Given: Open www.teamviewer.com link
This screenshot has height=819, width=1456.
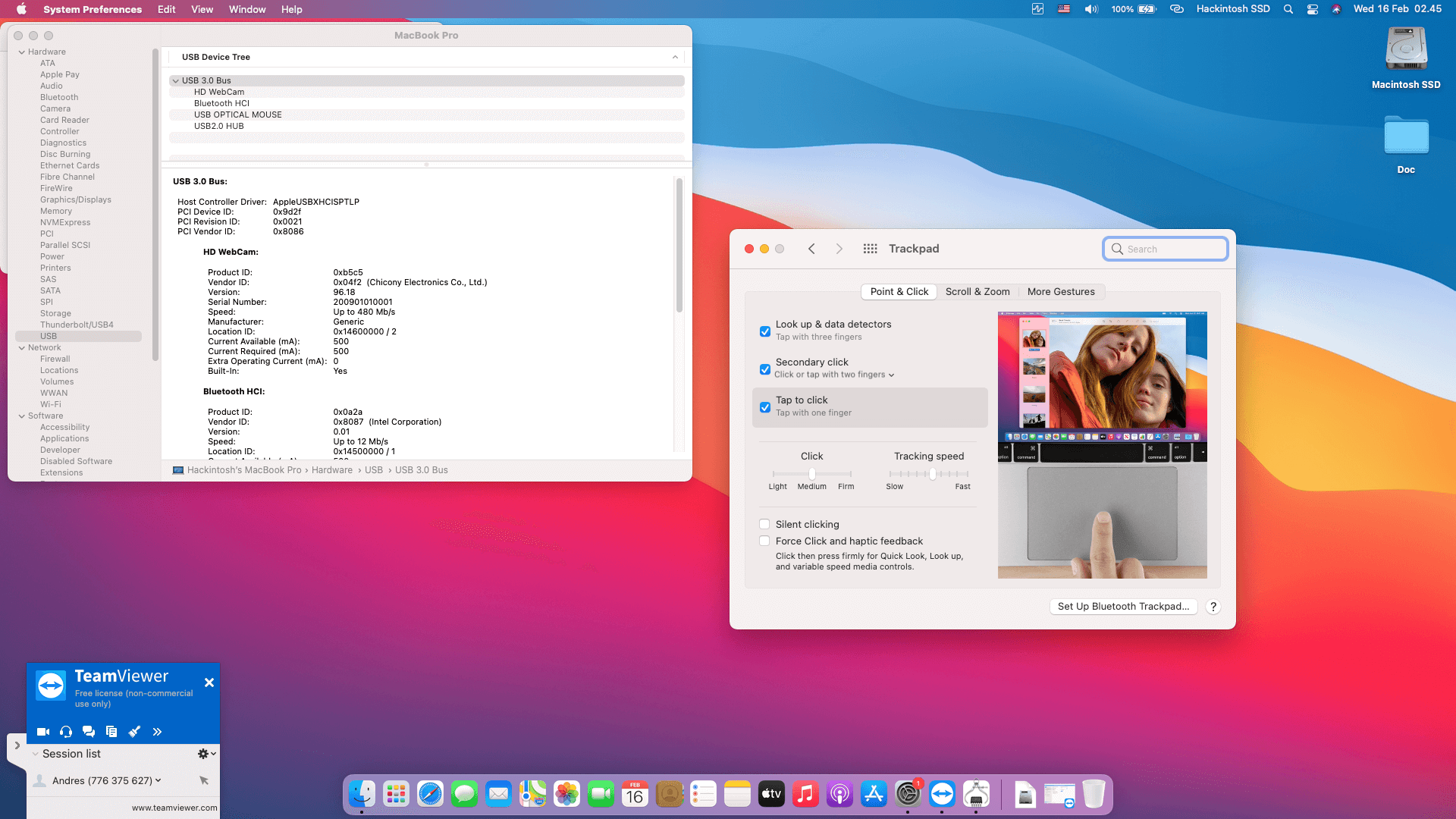Looking at the screenshot, I should [174, 808].
